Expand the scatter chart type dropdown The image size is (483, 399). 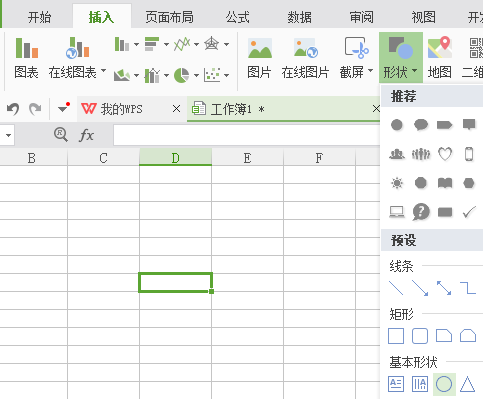pos(226,75)
